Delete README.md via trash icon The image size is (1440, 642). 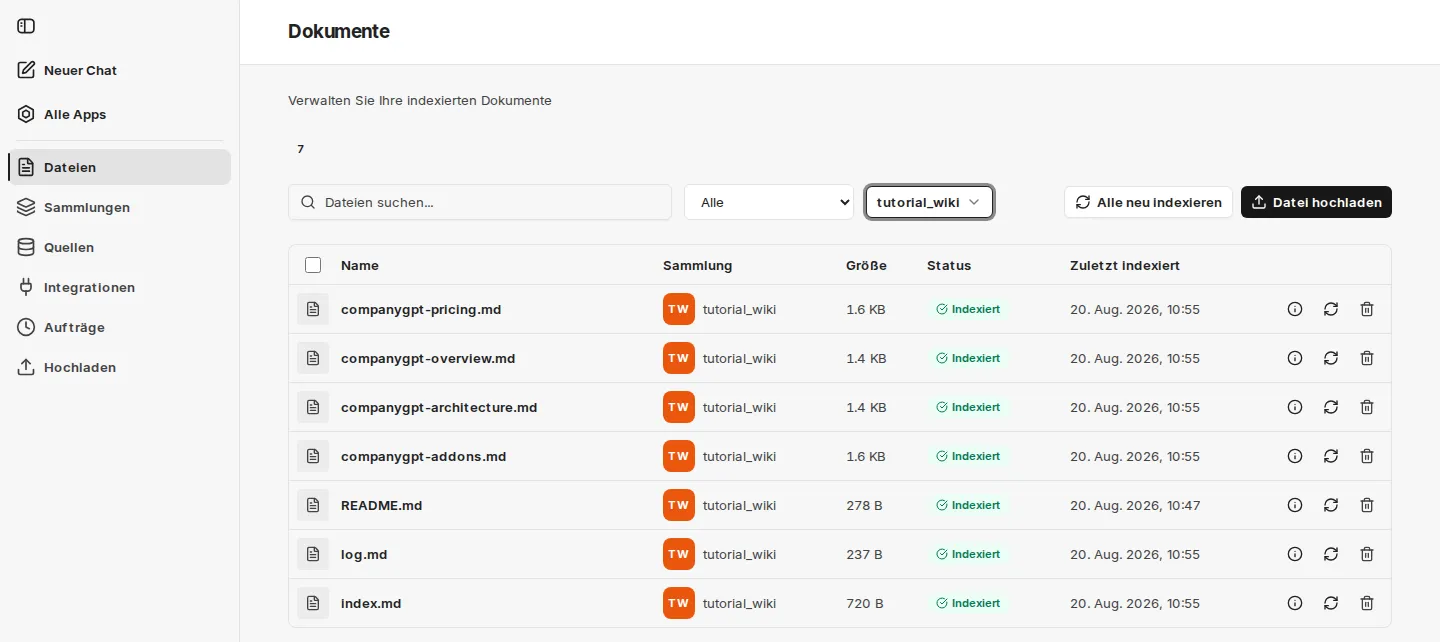pyautogui.click(x=1367, y=505)
